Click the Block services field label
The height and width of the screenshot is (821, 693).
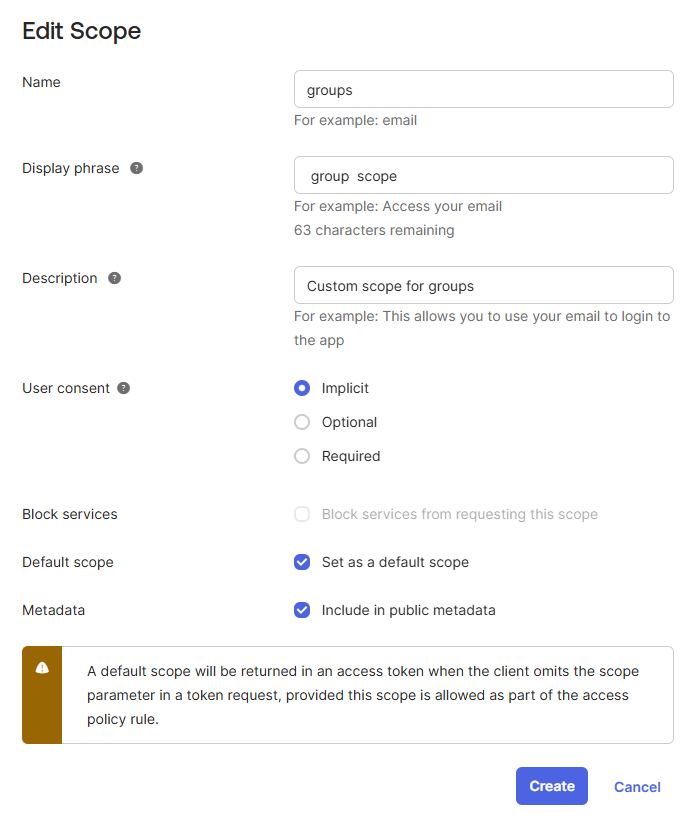70,514
